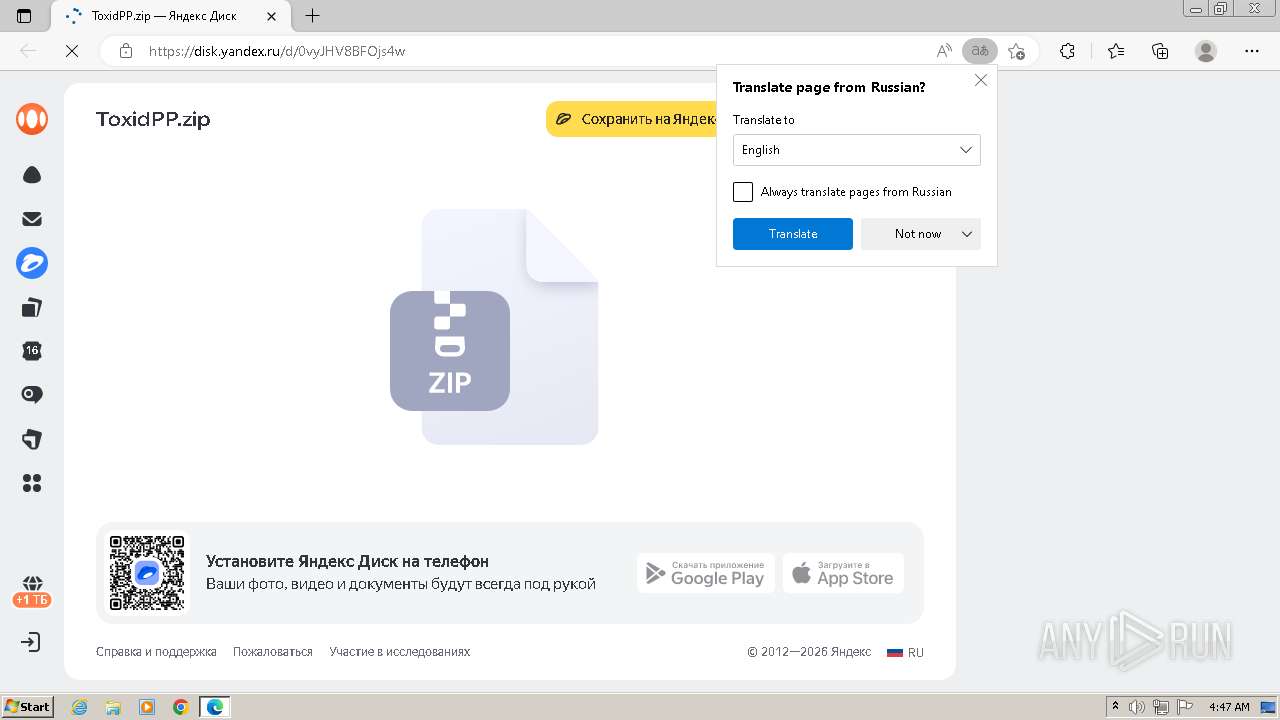1280x720 pixels.
Task: Open the English target language dropdown
Action: [x=857, y=150]
